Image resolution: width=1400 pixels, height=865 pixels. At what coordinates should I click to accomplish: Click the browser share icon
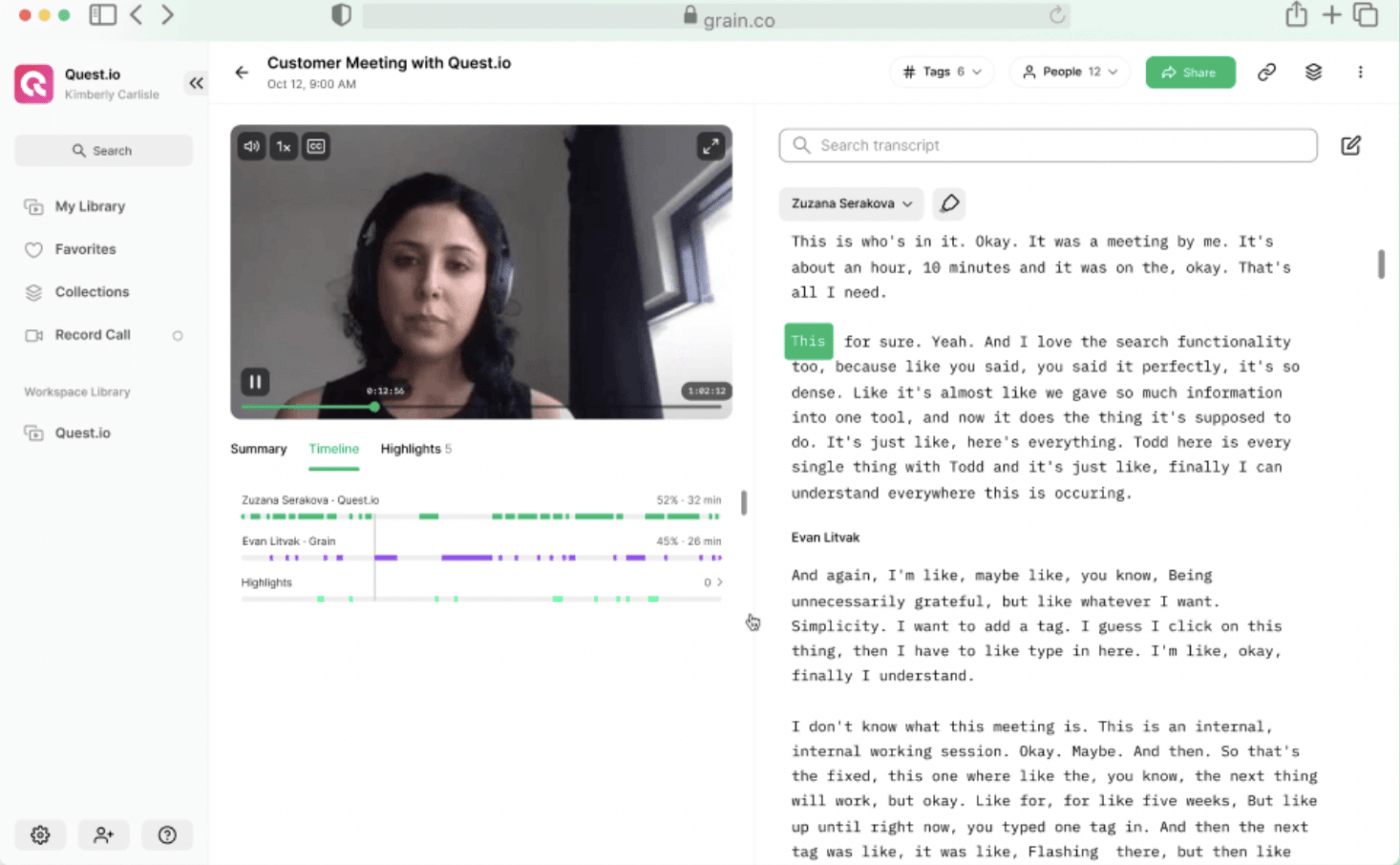tap(1296, 15)
